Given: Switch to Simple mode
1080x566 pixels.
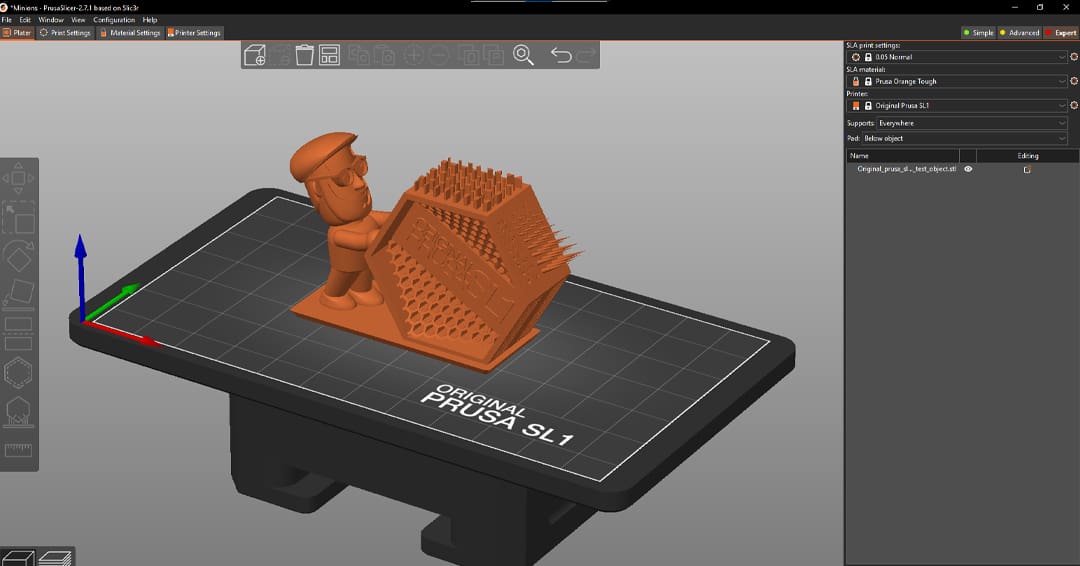Looking at the screenshot, I should click(x=978, y=32).
